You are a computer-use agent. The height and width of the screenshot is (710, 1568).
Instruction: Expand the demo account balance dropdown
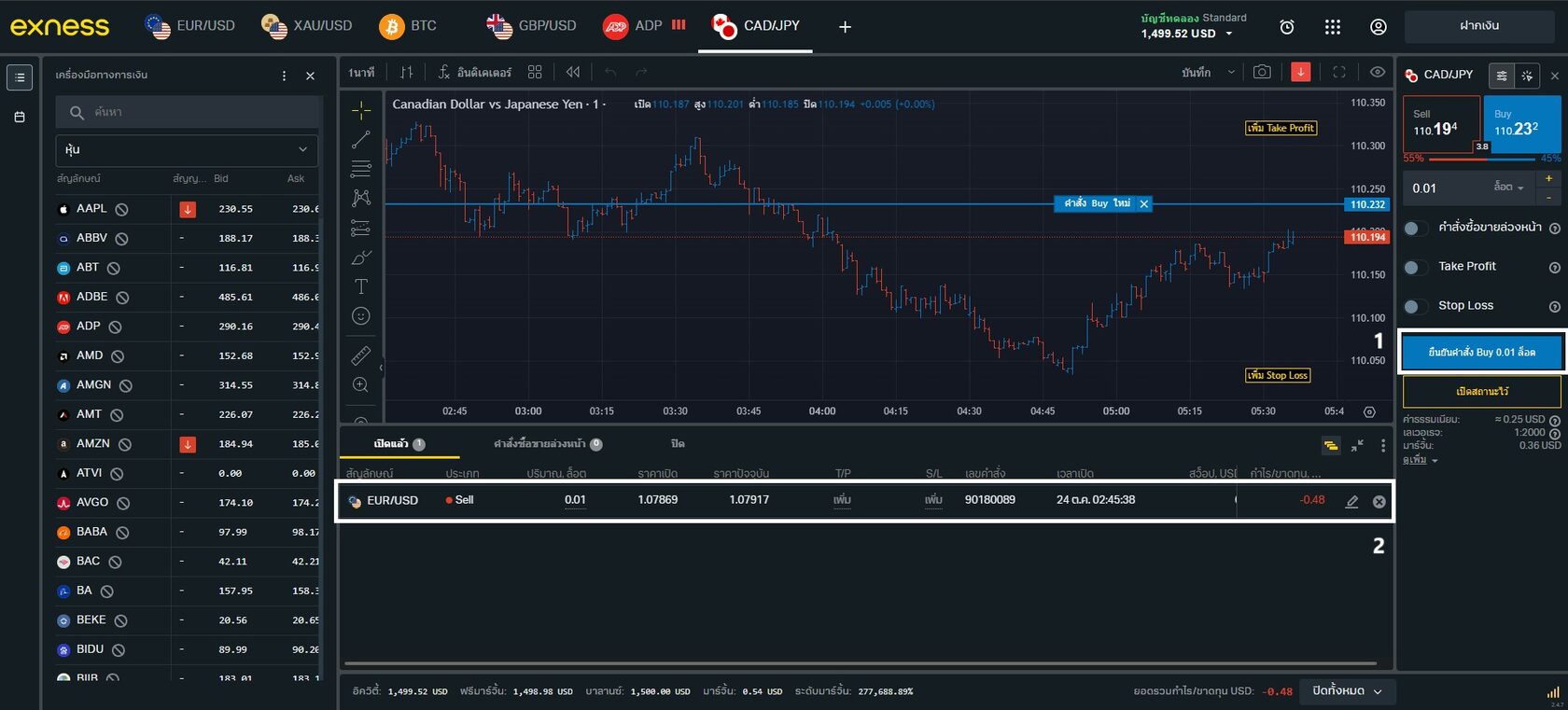click(x=1228, y=34)
